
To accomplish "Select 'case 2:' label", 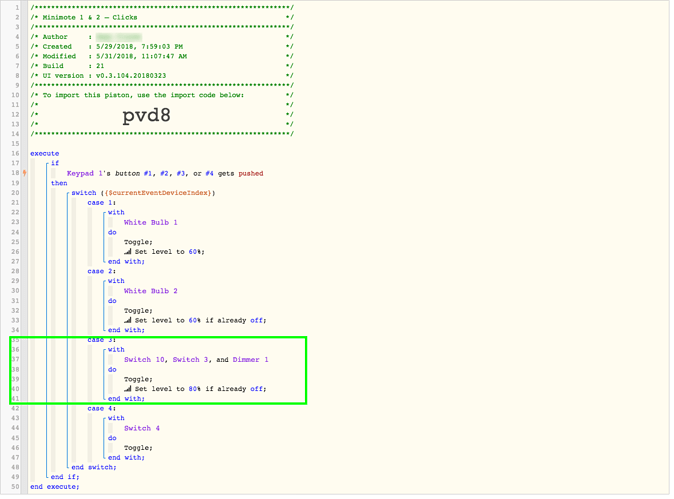I will [x=102, y=272].
